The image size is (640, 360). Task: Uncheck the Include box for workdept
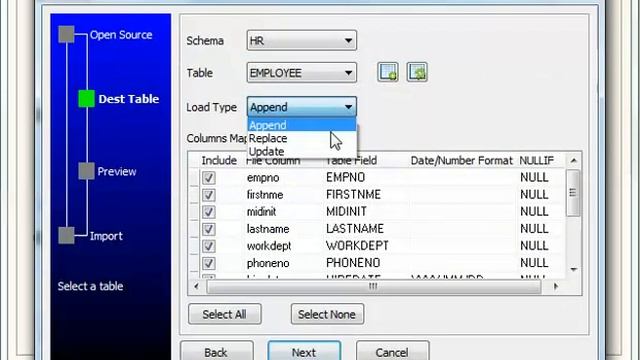[209, 246]
